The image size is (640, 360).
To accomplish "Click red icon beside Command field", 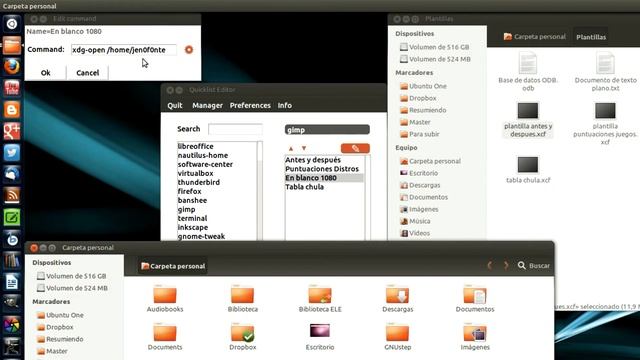I will (x=189, y=50).
